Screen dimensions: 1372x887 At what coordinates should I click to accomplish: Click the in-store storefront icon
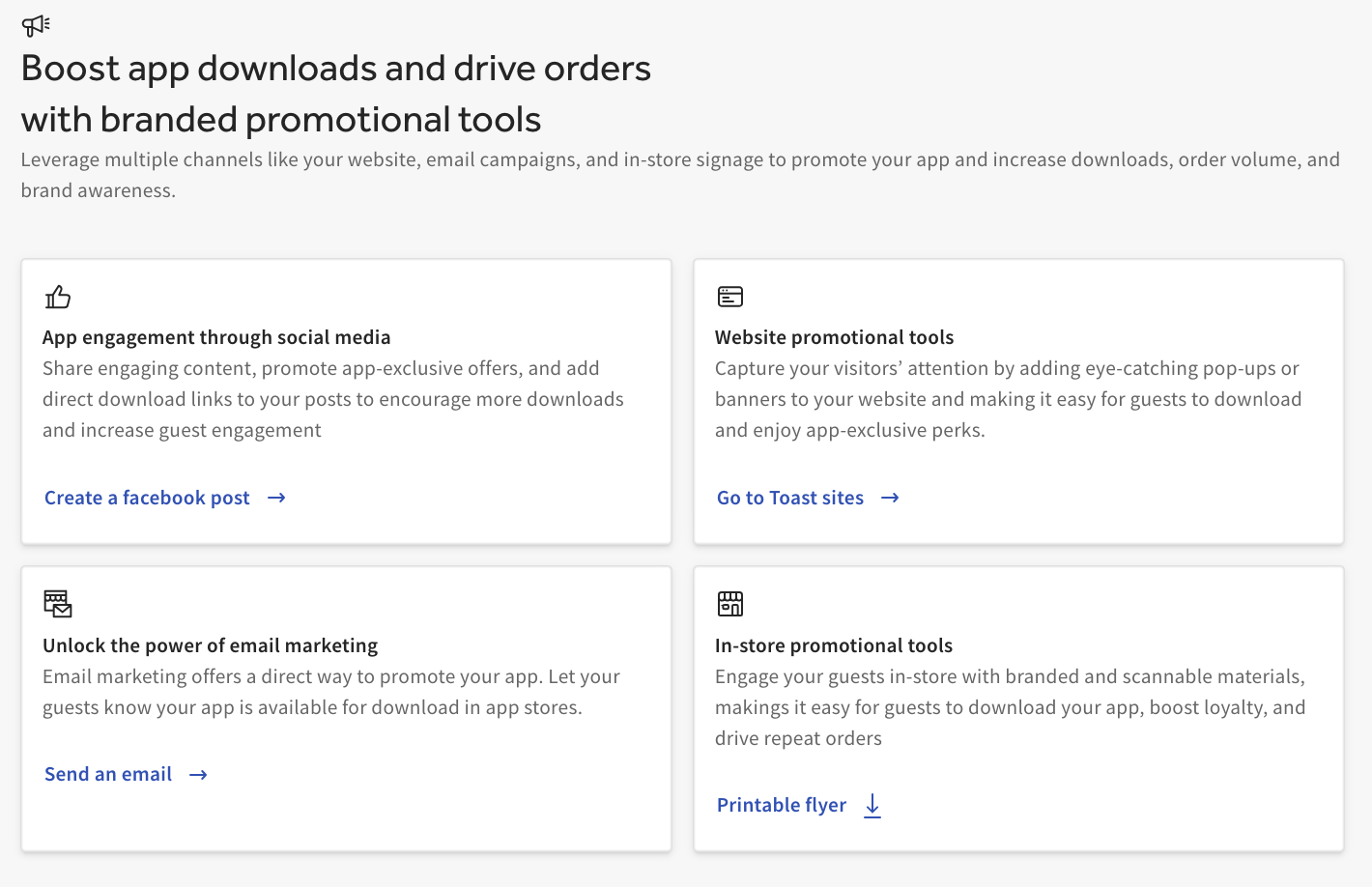pyautogui.click(x=730, y=604)
